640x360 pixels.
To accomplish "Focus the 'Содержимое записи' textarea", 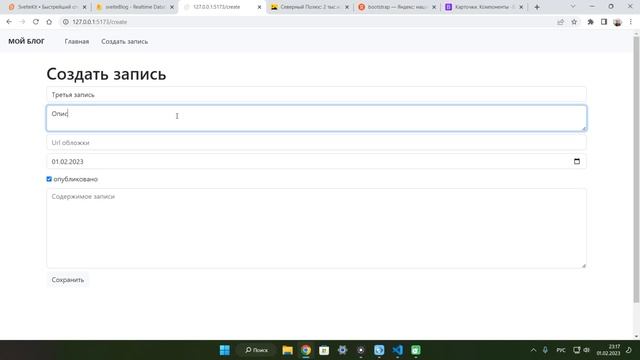I will tap(316, 228).
